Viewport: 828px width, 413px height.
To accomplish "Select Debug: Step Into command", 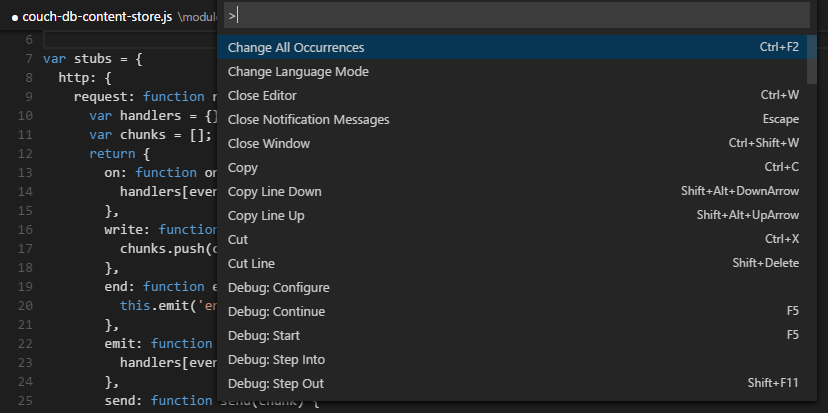I will (x=276, y=360).
